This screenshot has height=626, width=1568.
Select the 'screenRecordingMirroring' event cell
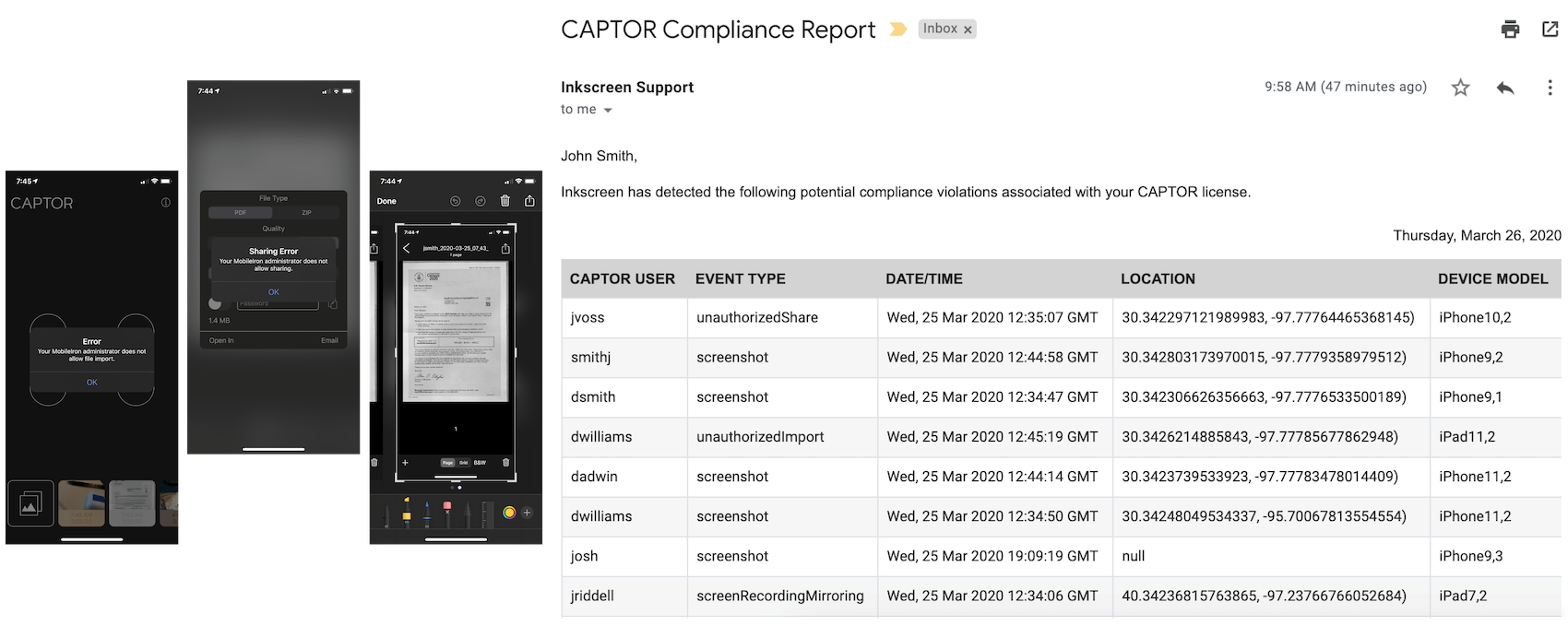[x=780, y=596]
